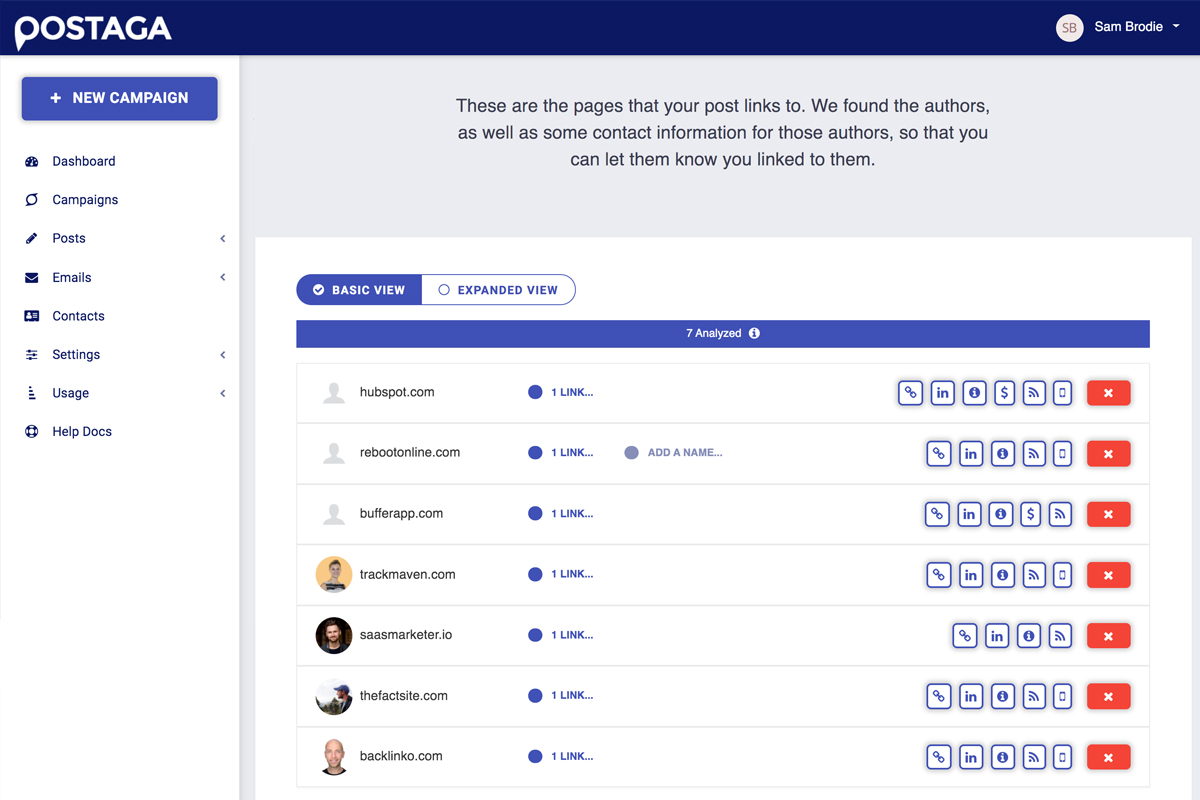Click the saasmarketer.io domain text
The width and height of the screenshot is (1200, 800).
click(406, 635)
